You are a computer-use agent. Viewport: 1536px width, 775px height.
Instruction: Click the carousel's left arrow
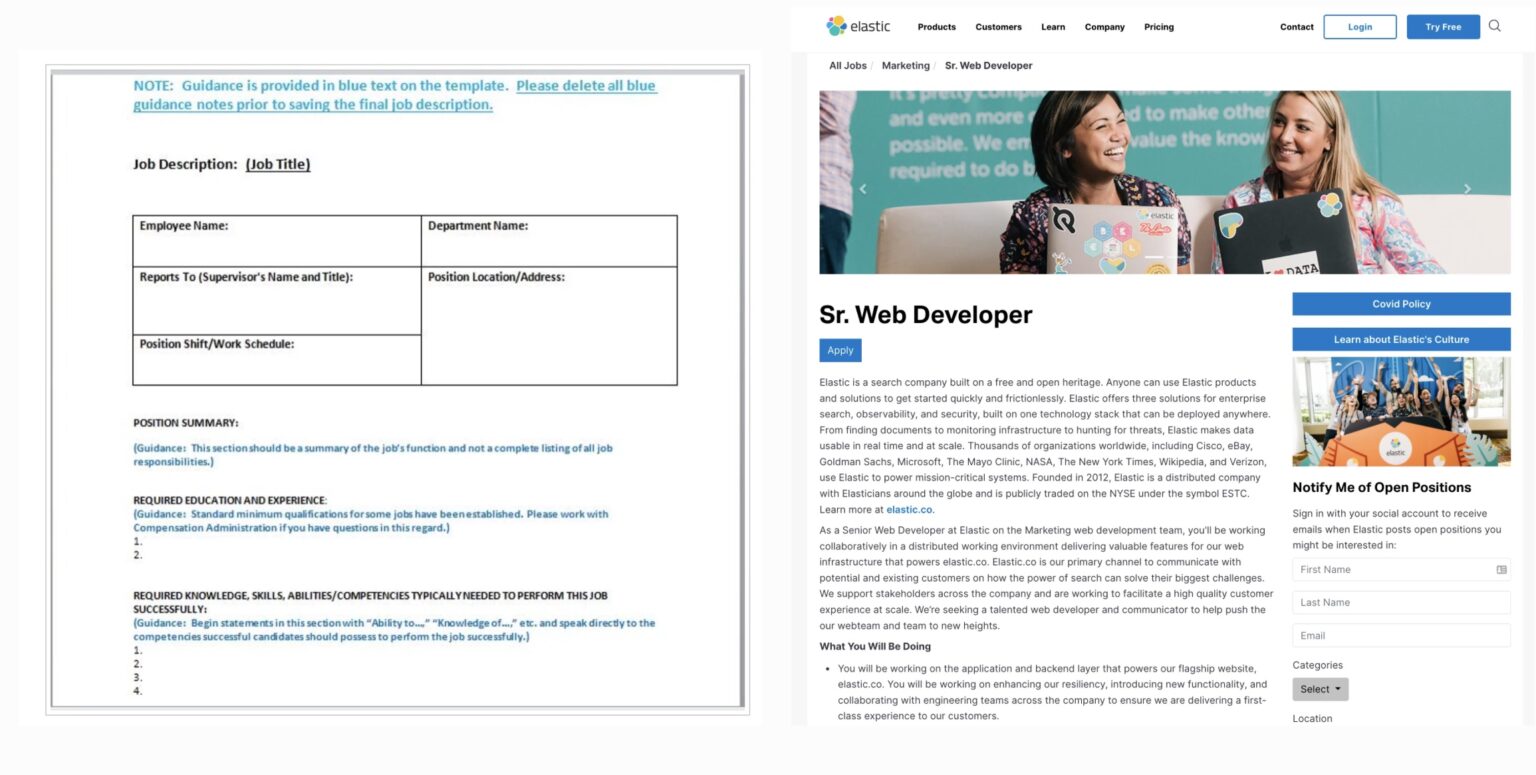pyautogui.click(x=863, y=188)
